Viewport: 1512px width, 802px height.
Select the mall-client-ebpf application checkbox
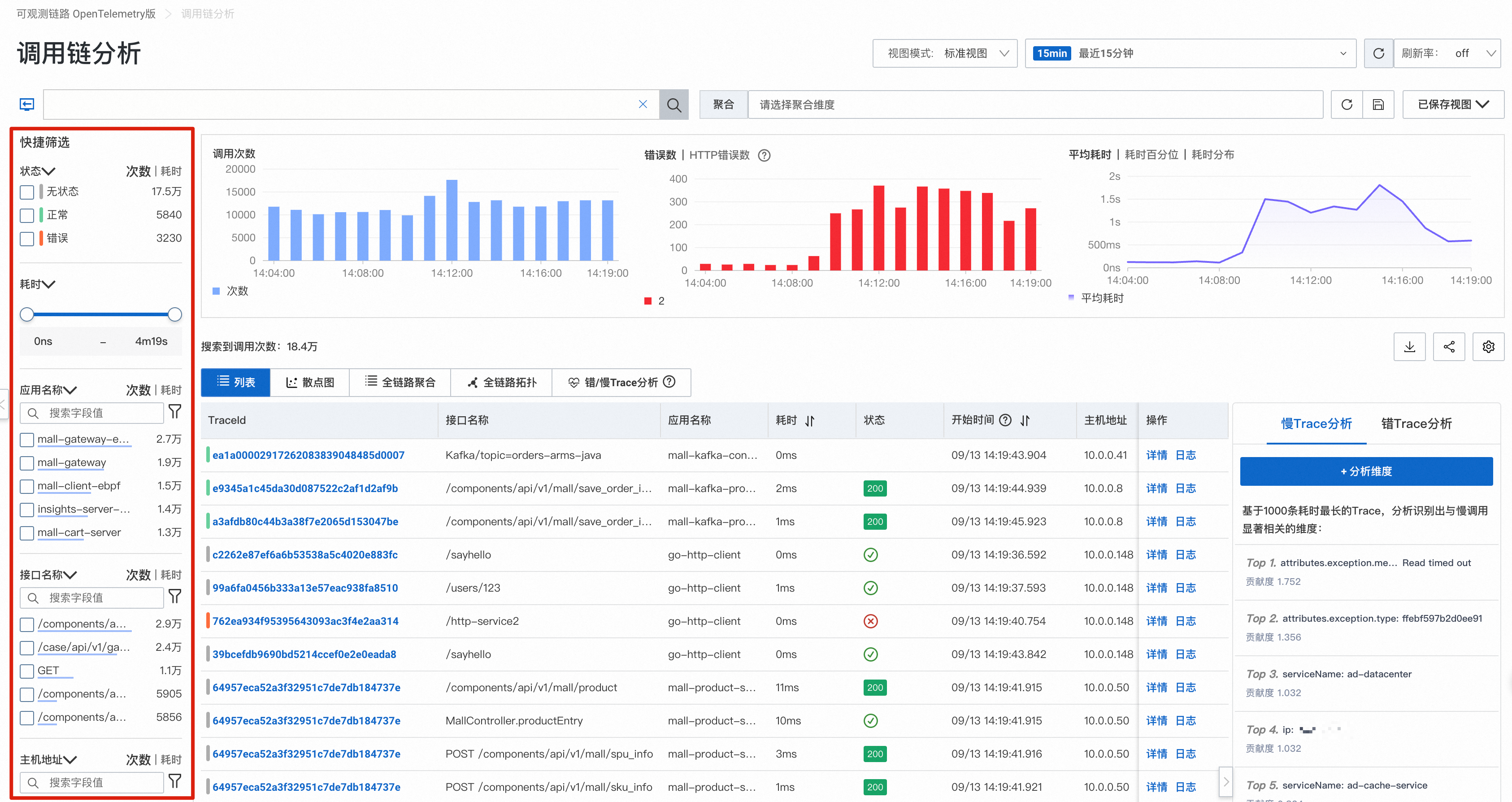26,487
